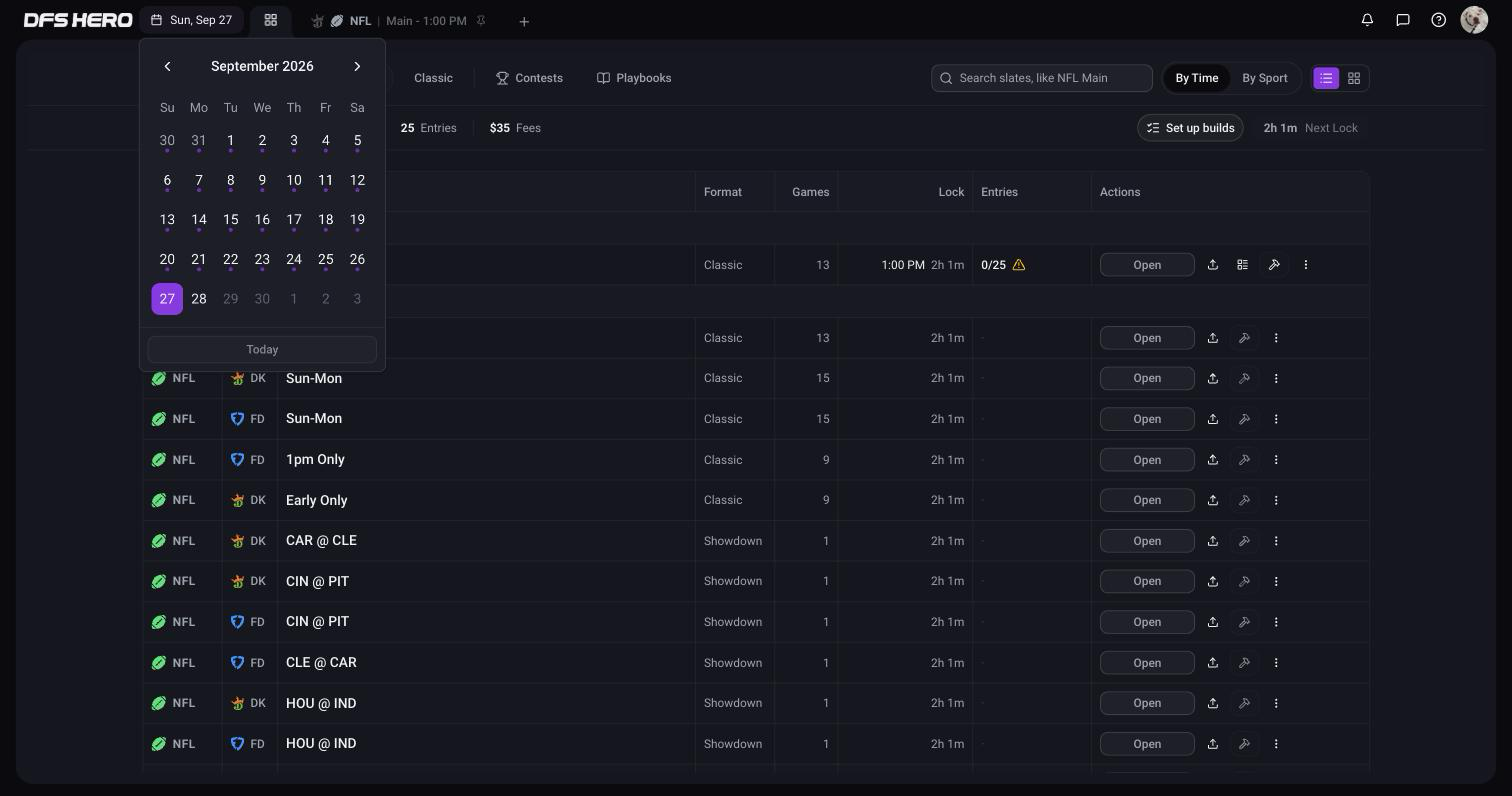This screenshot has width=1512, height=796.
Task: Click the Format column header
Action: 723,192
